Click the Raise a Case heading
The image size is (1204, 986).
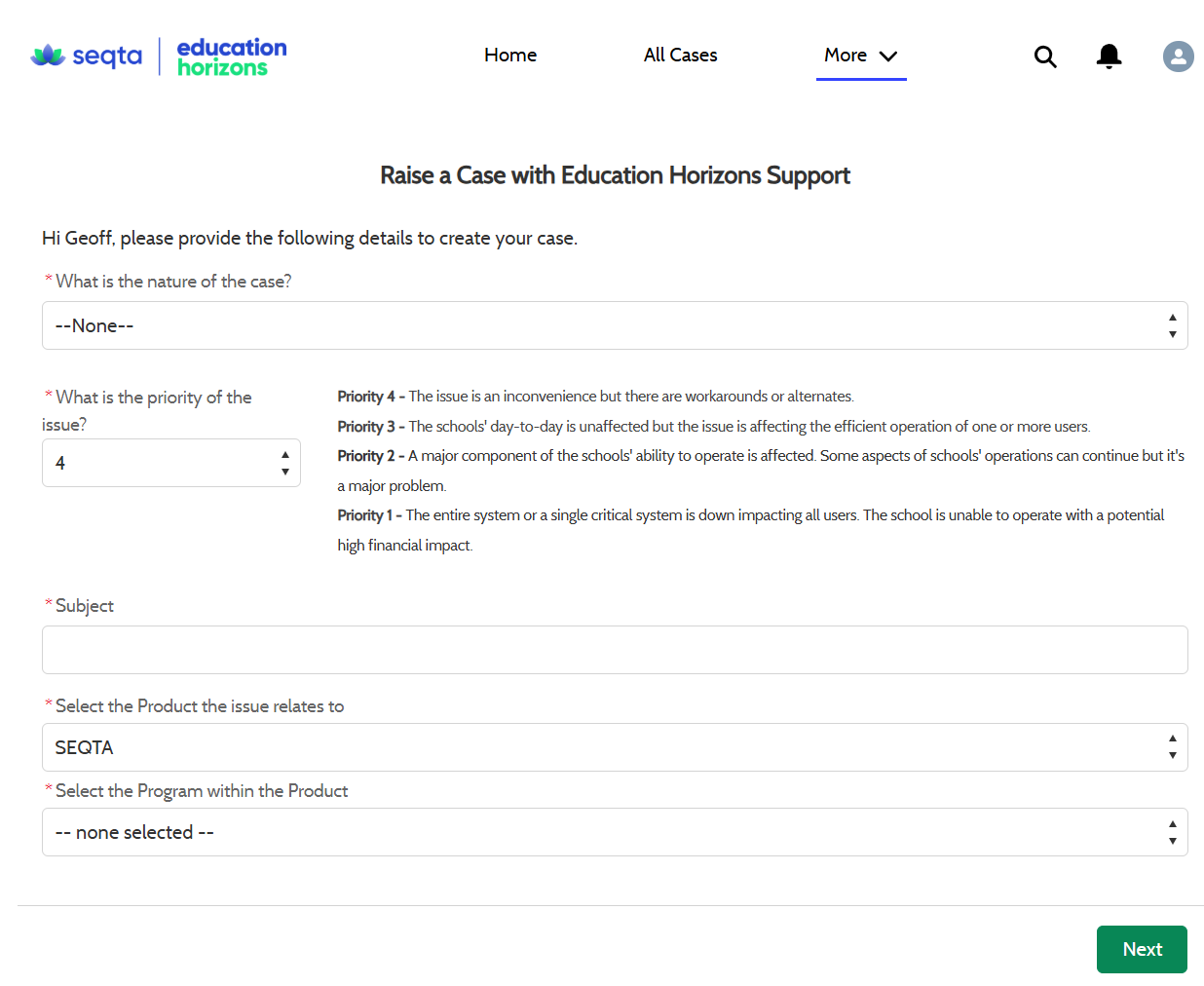[x=615, y=175]
